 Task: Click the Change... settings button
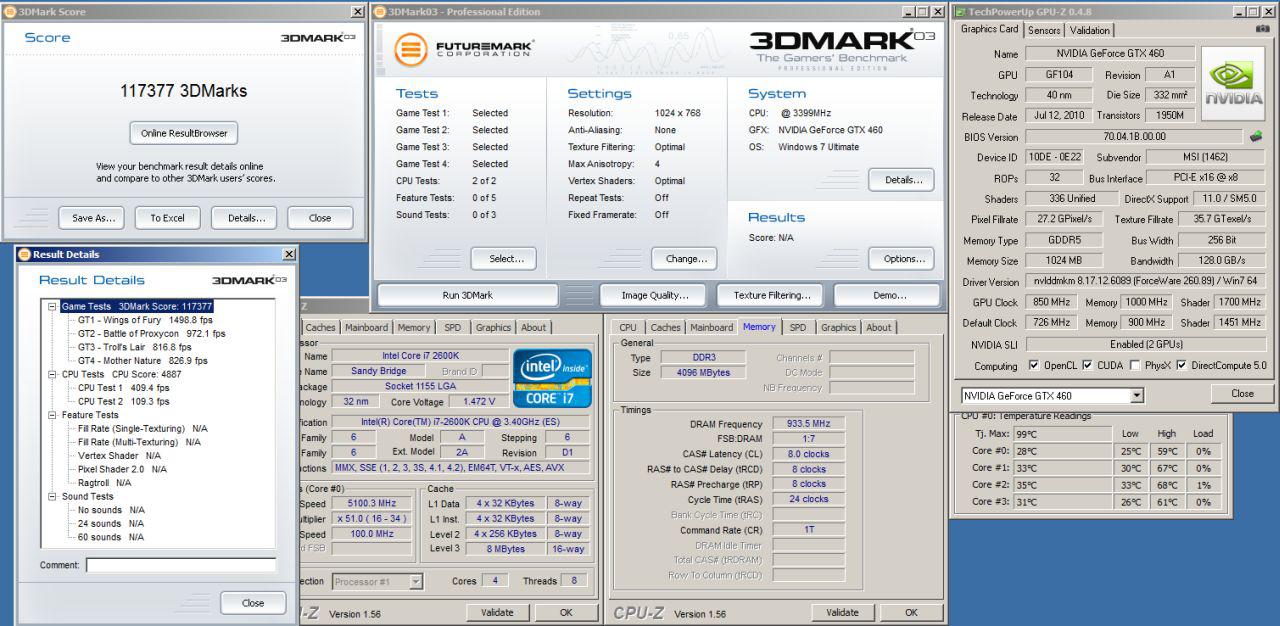click(686, 259)
